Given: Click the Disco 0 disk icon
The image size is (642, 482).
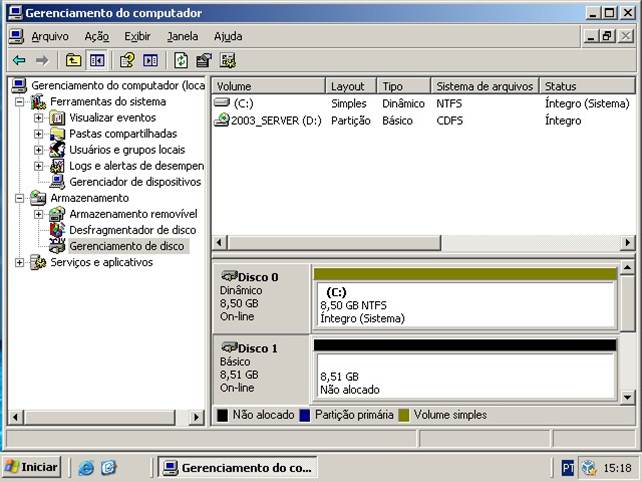Looking at the screenshot, I should pos(229,276).
